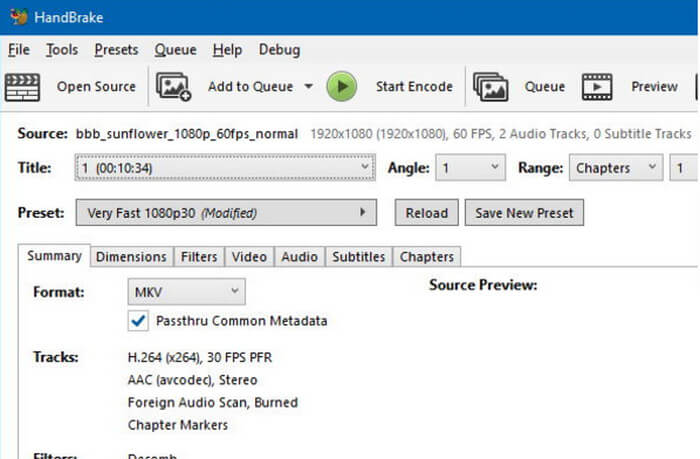Viewport: 700px width, 459px height.
Task: Click the HandBrake logo in title bar
Action: tap(19, 17)
